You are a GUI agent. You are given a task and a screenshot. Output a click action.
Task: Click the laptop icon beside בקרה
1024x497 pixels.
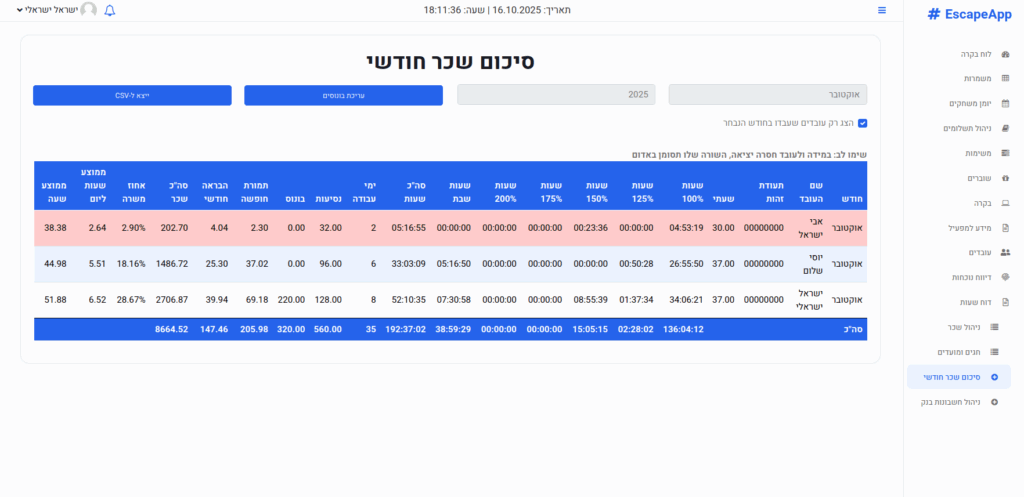tap(1005, 203)
